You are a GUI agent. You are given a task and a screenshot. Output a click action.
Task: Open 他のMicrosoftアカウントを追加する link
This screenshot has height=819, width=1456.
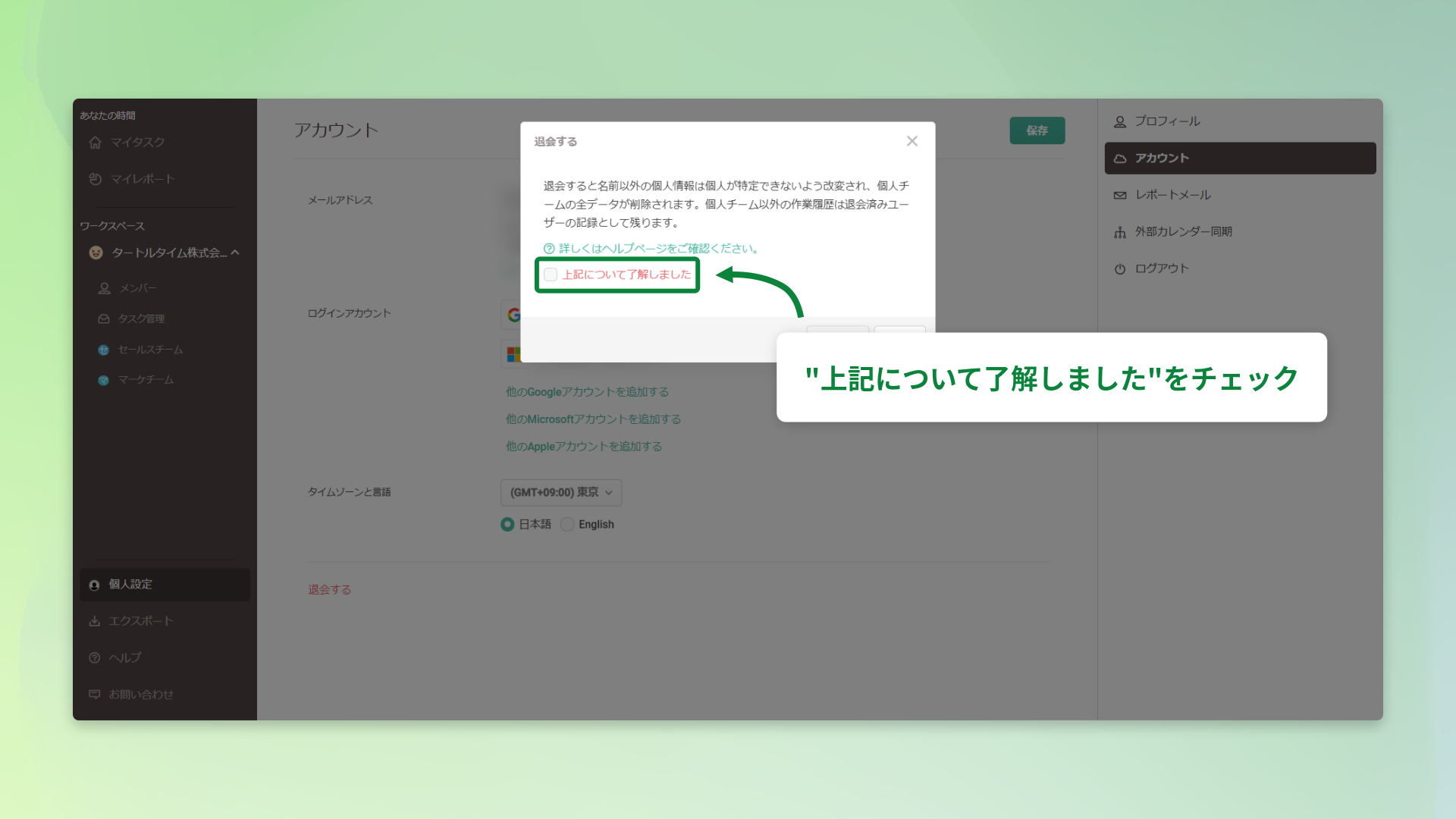click(x=592, y=419)
